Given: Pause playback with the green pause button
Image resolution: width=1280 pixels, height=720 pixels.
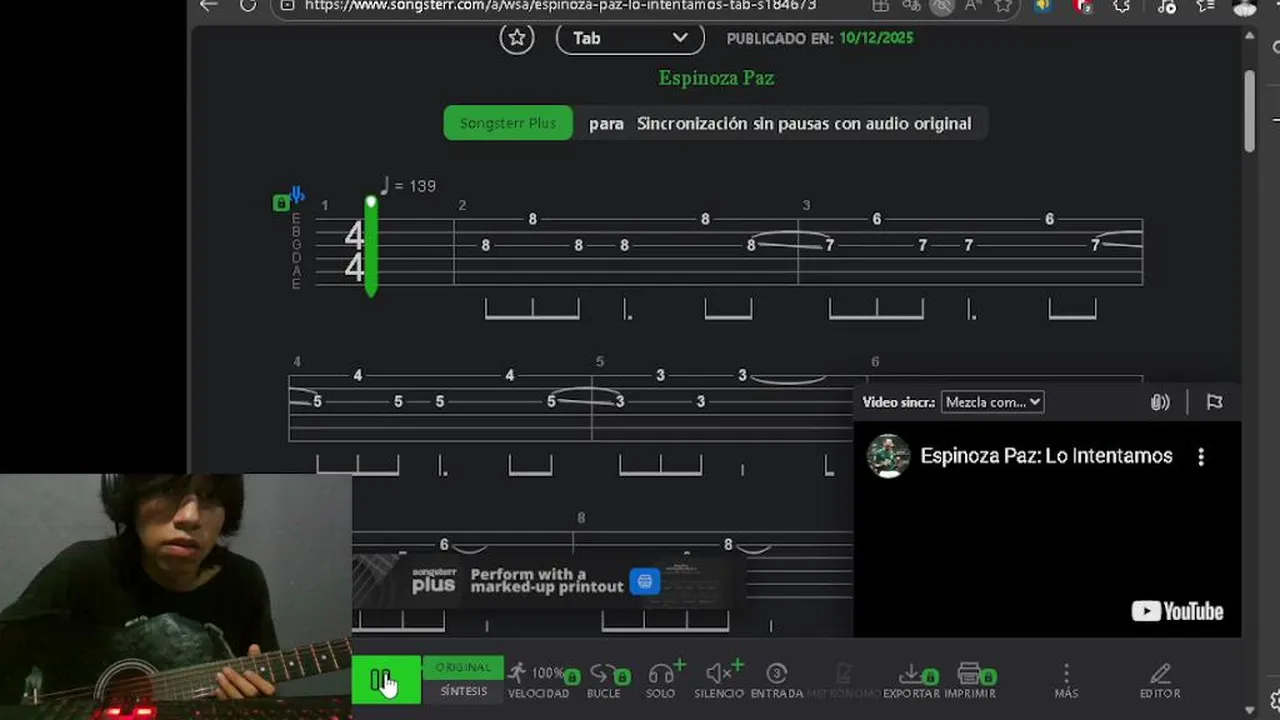Looking at the screenshot, I should point(386,681).
